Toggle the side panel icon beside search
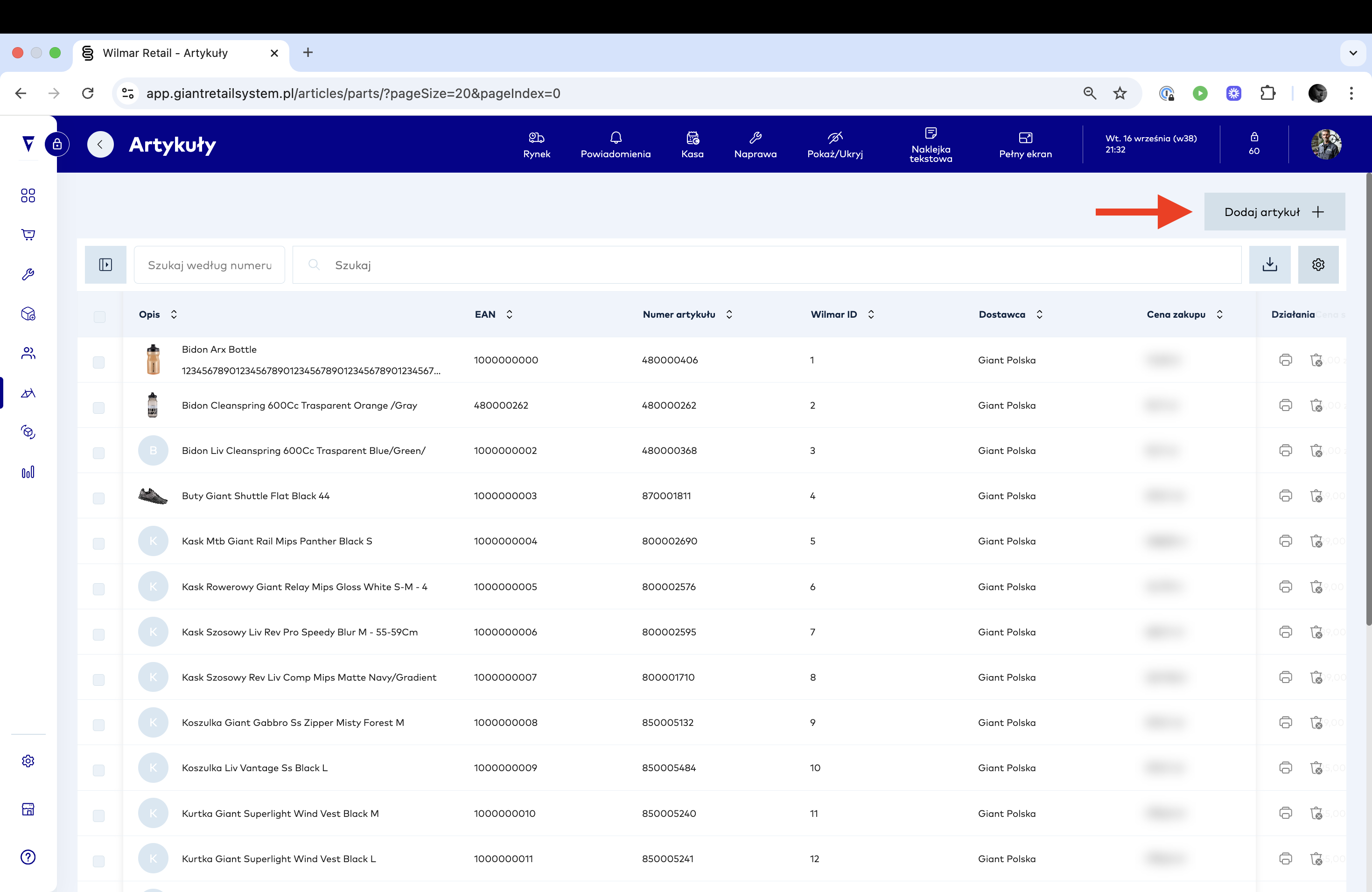 pos(105,265)
